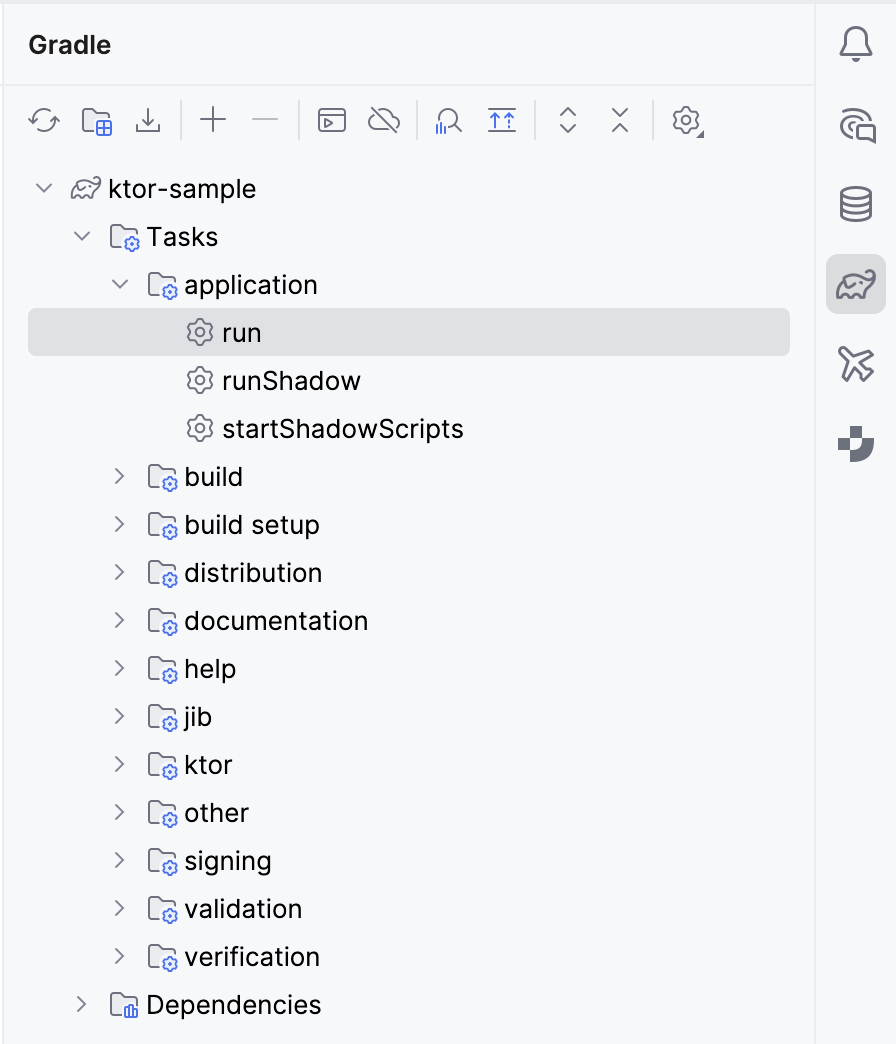Image resolution: width=896 pixels, height=1044 pixels.
Task: Toggle Gradle offline mode
Action: (x=383, y=120)
